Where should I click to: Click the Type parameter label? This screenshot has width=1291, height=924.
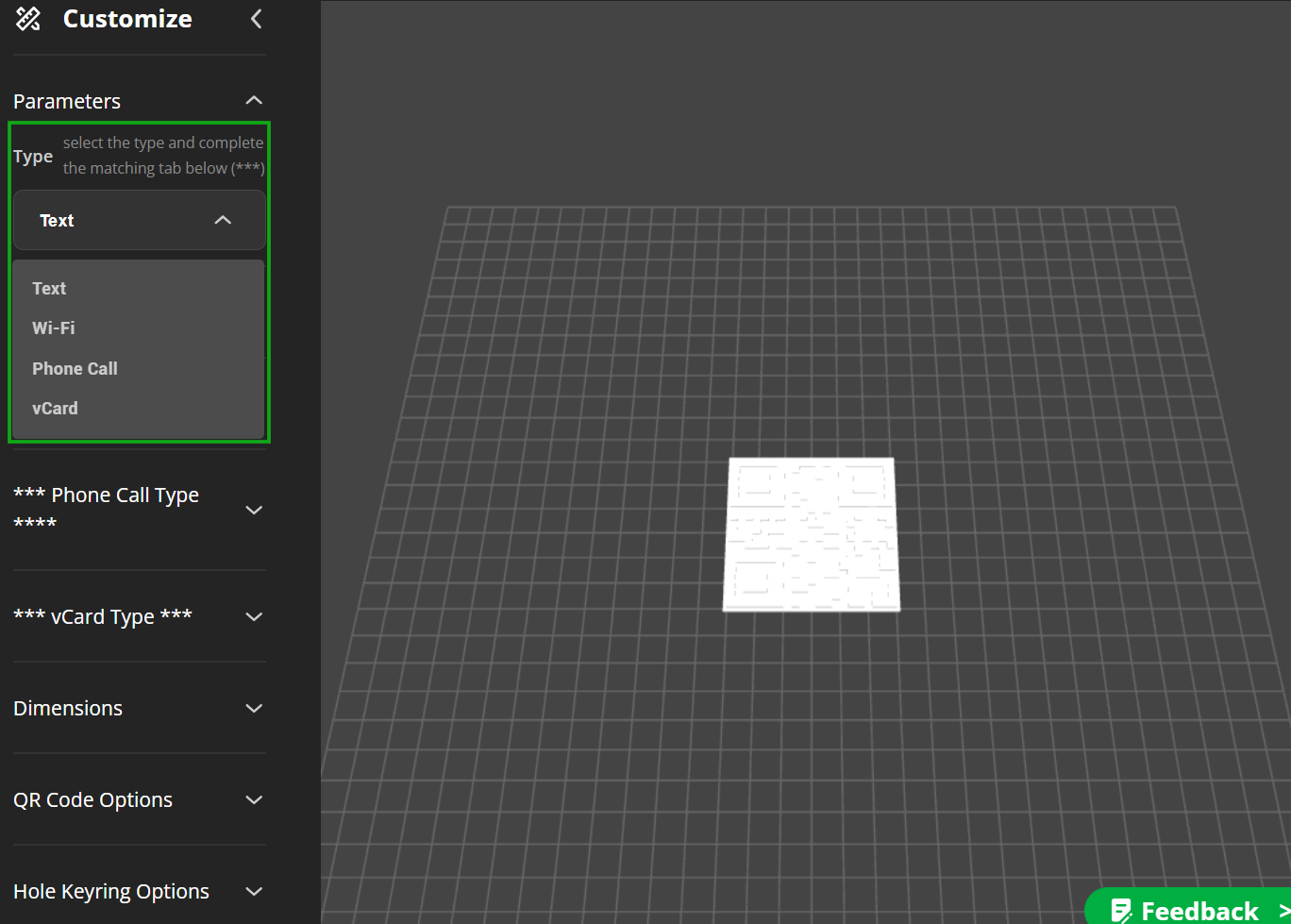click(x=33, y=157)
